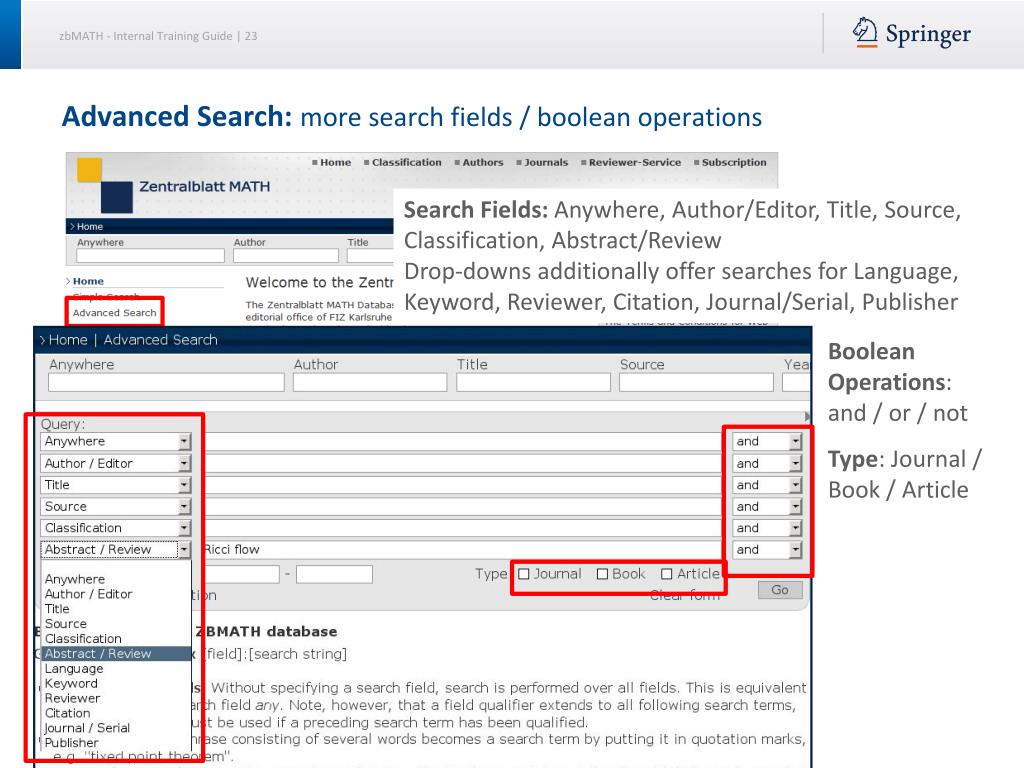The image size is (1024, 768).
Task: Check the Article type checkbox
Action: (666, 574)
